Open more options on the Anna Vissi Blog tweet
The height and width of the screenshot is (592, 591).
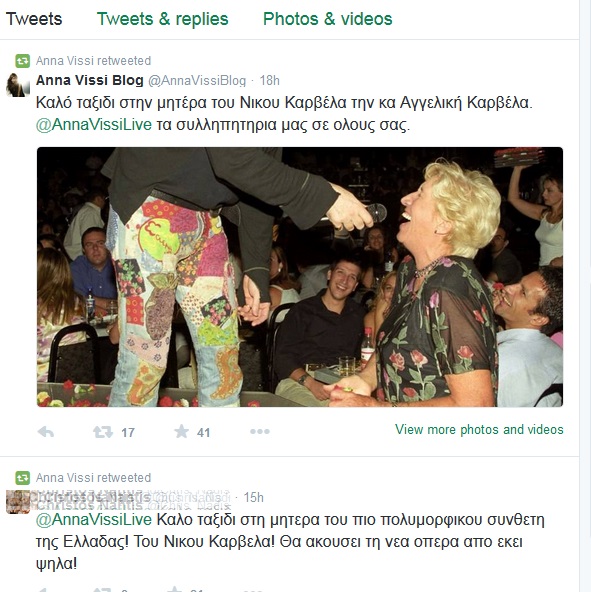tap(260, 432)
